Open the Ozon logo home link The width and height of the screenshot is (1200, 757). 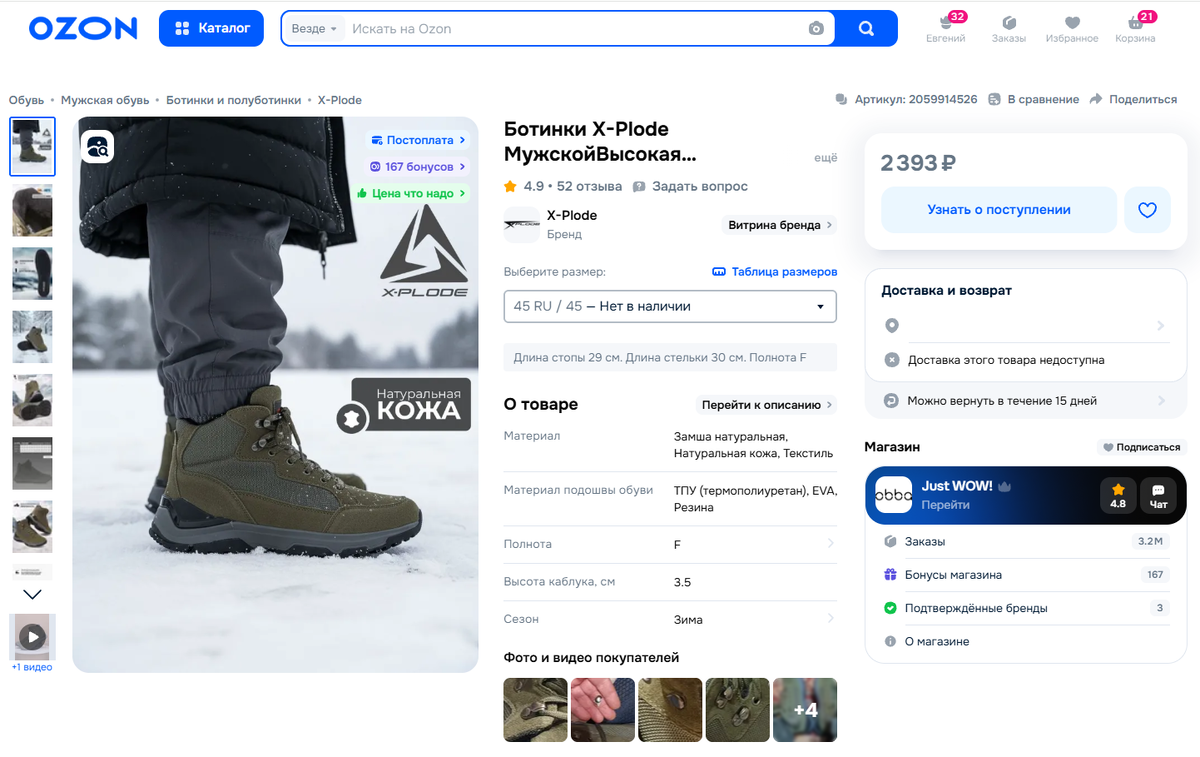[83, 28]
